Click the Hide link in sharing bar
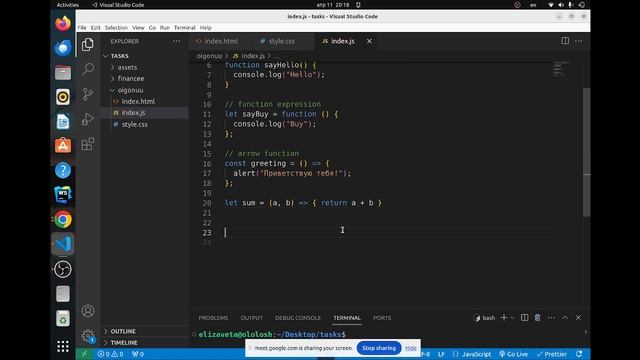 [x=411, y=348]
